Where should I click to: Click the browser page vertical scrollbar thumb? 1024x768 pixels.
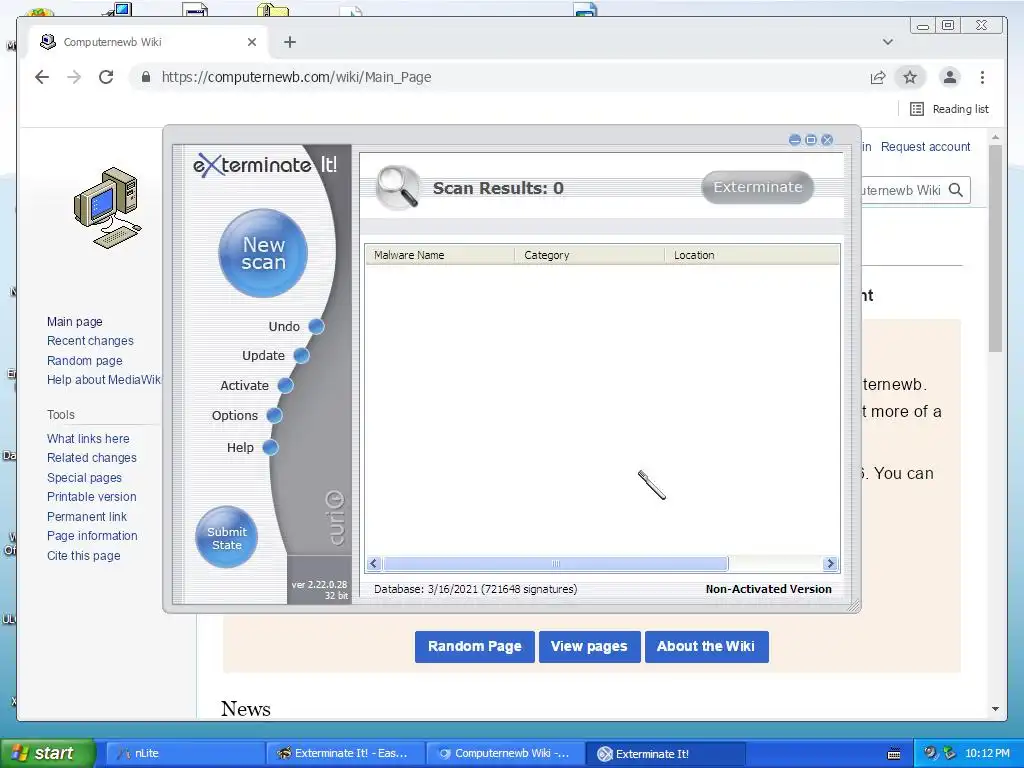click(995, 248)
